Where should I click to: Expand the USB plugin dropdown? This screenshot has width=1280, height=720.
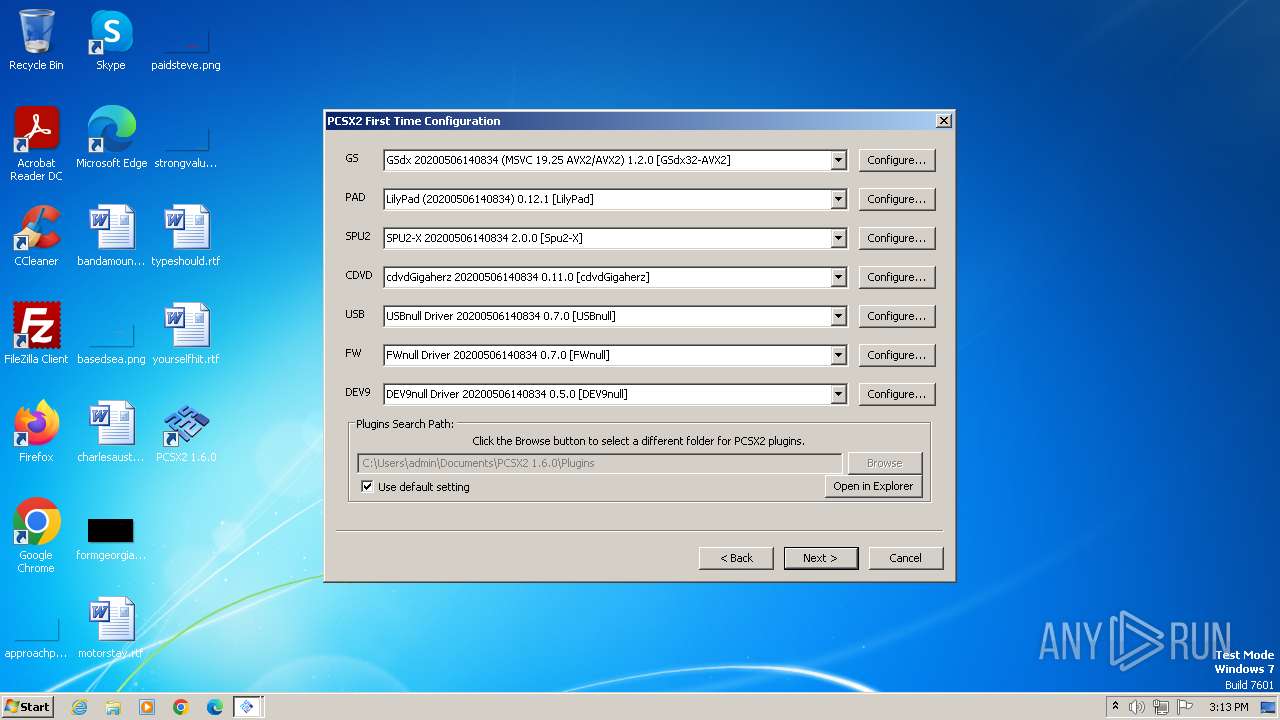pos(838,316)
